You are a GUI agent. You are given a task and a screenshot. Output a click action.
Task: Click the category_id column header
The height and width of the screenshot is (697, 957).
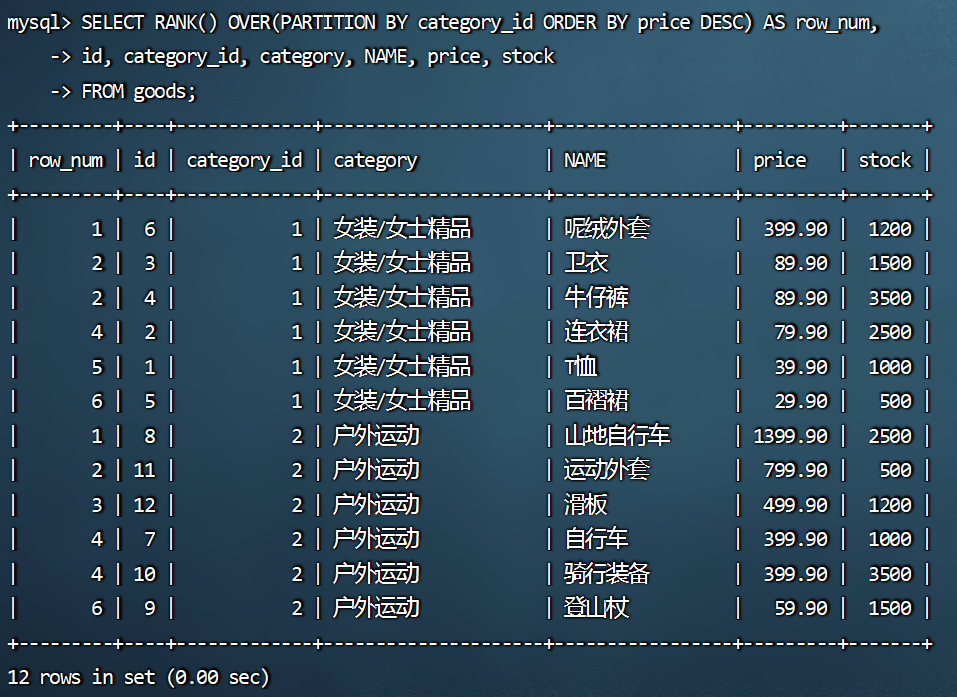tap(244, 160)
